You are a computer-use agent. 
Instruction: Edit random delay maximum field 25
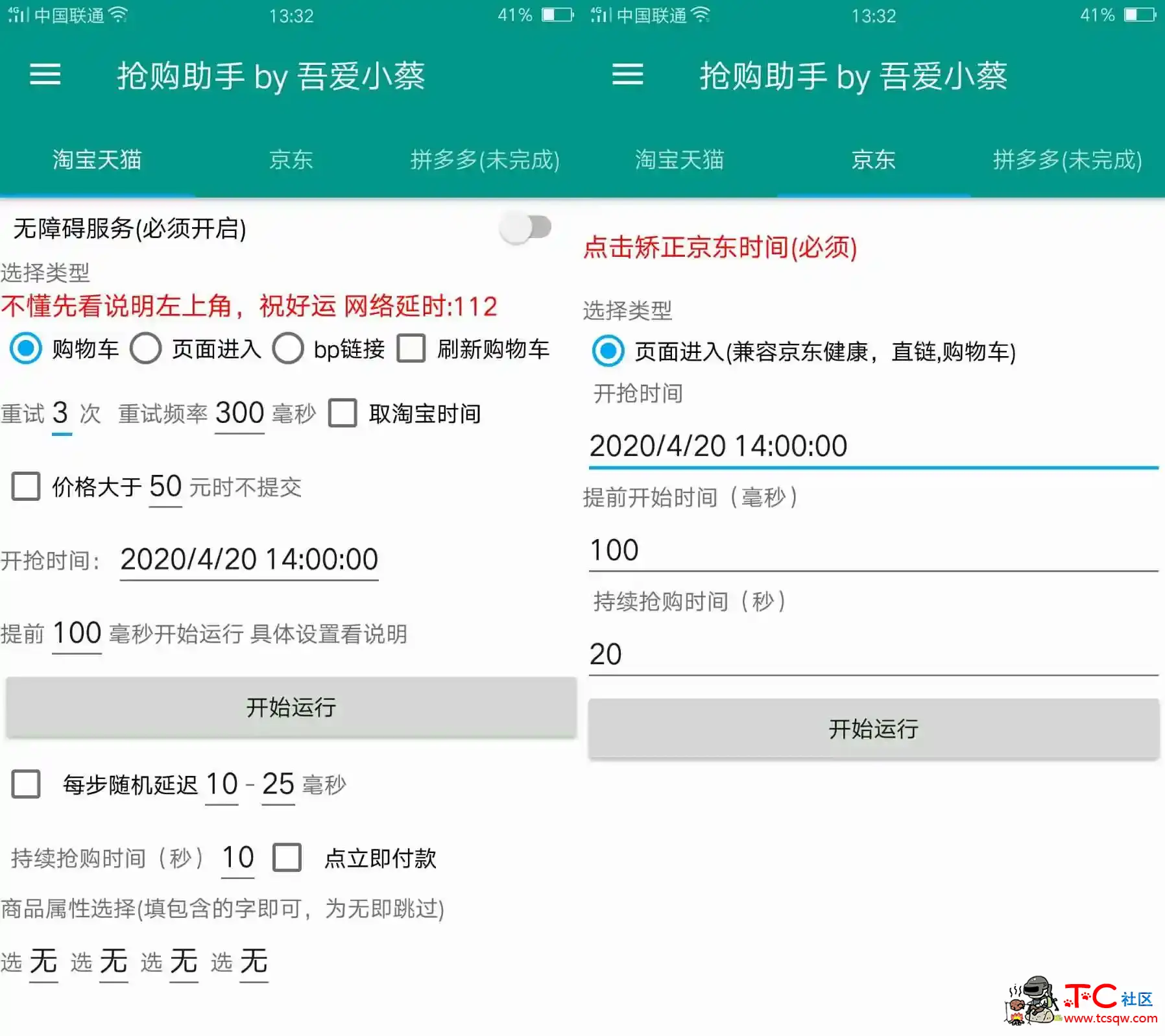click(278, 785)
